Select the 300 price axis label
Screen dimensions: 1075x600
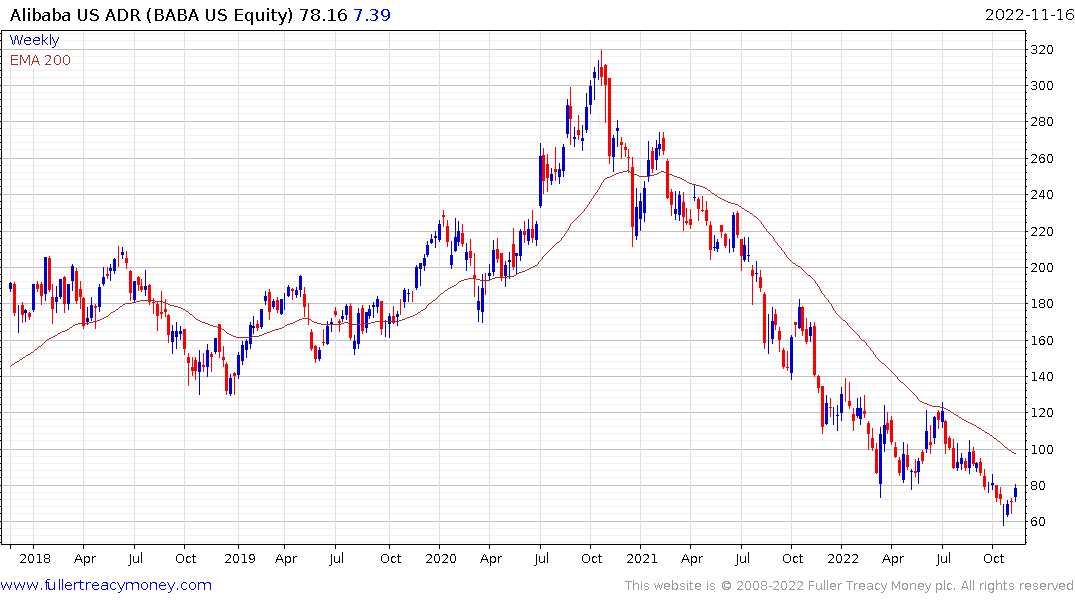[x=1041, y=86]
